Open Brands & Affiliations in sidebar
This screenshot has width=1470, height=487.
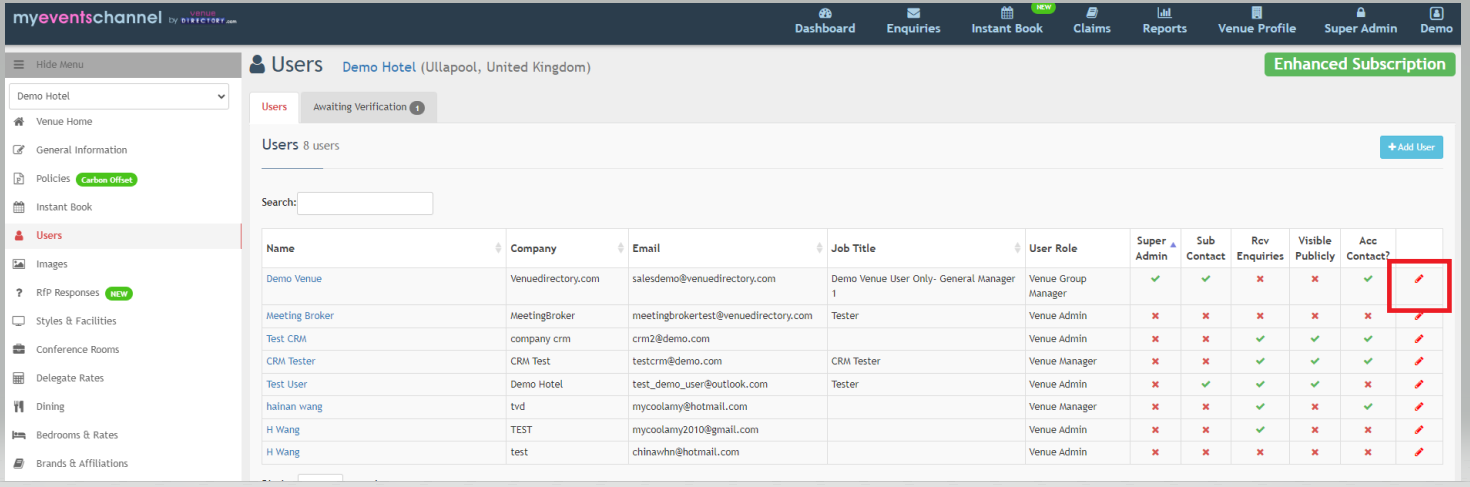82,463
